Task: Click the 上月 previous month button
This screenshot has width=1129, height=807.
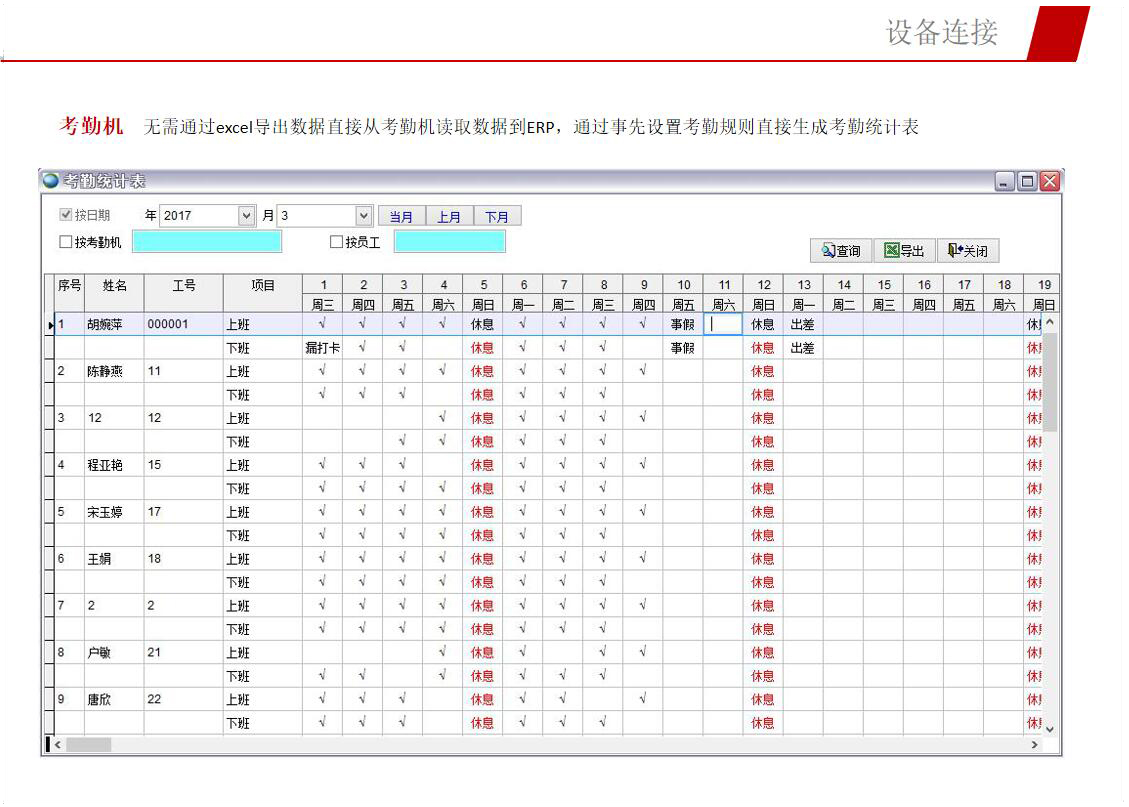Action: coord(449,216)
